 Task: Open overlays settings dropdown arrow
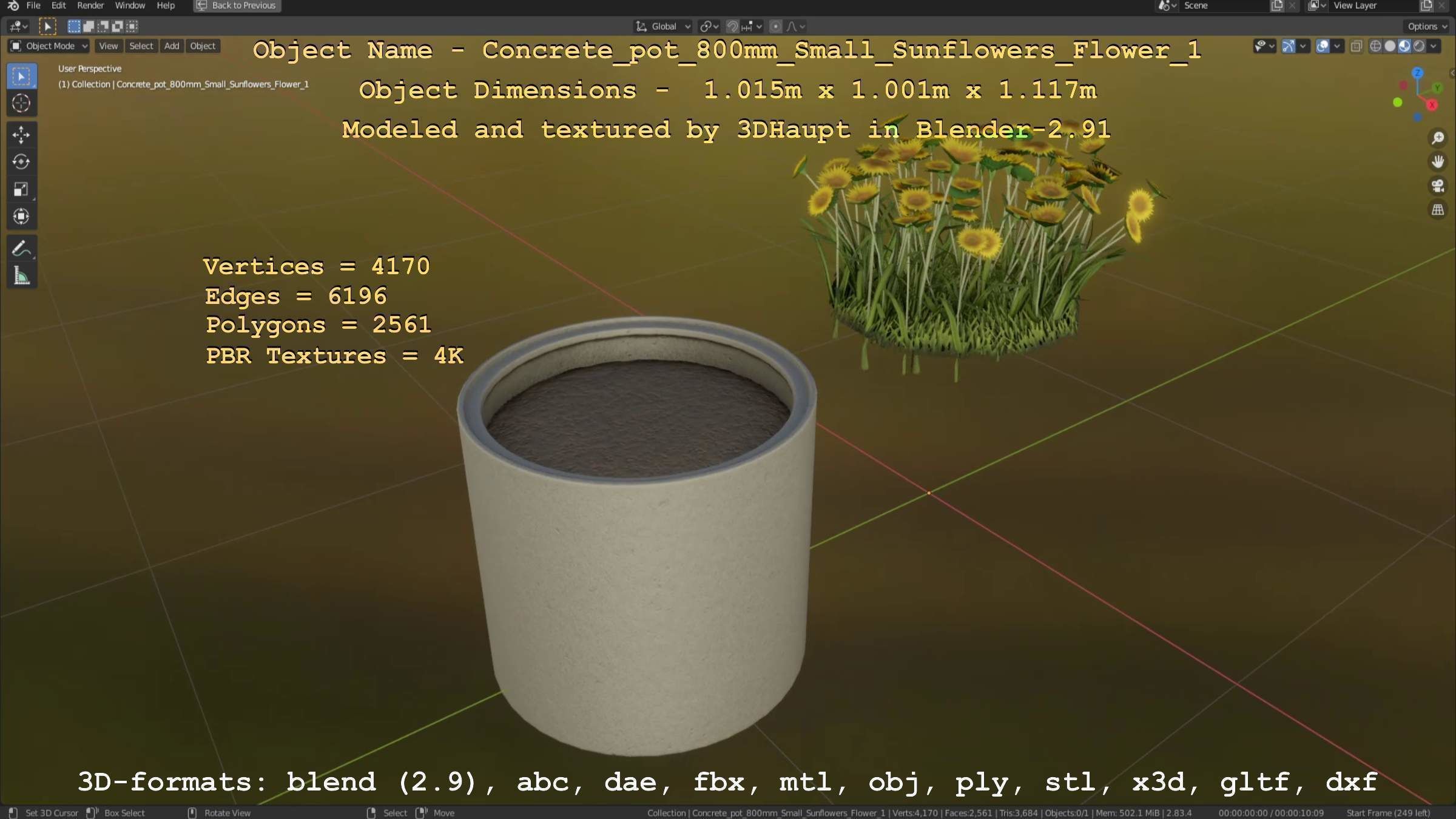point(1336,46)
